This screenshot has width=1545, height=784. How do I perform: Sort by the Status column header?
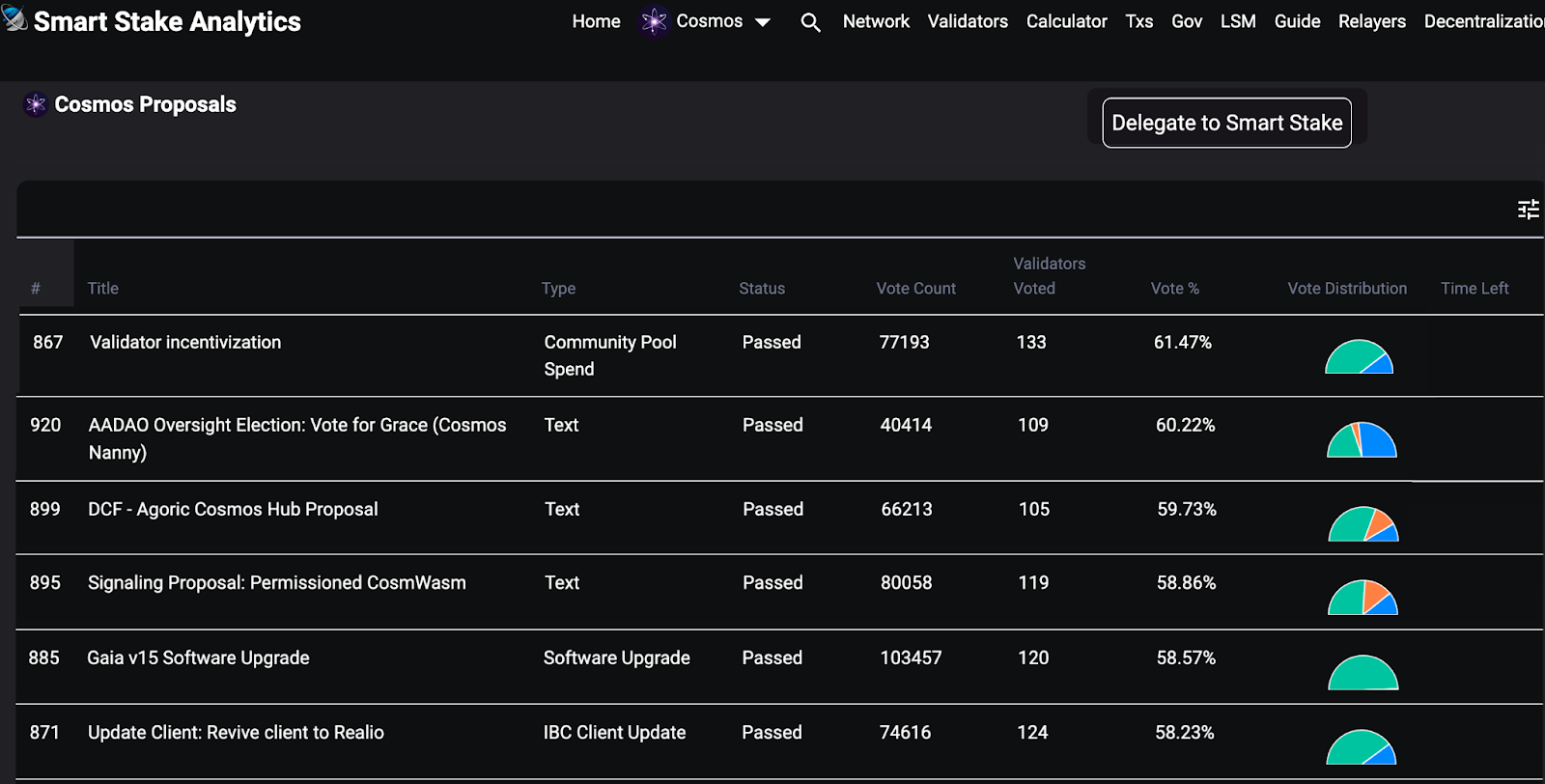pyautogui.click(x=762, y=289)
